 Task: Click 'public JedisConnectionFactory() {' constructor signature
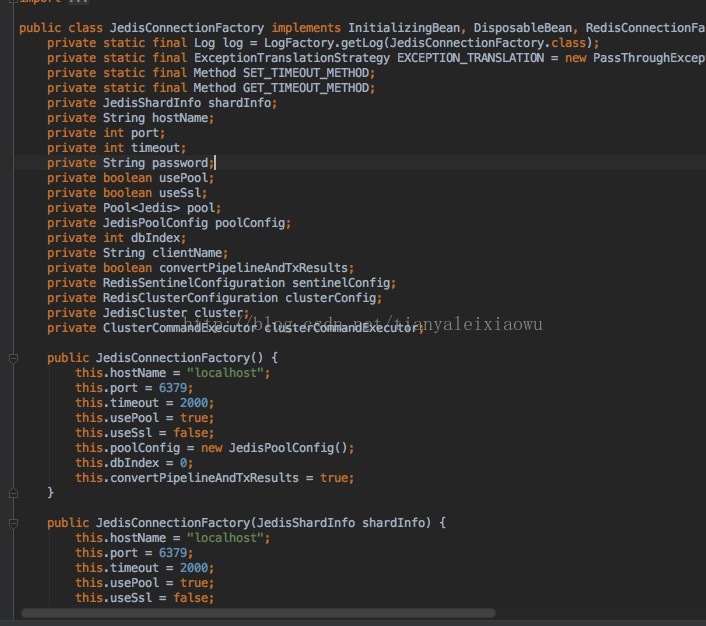pos(163,358)
